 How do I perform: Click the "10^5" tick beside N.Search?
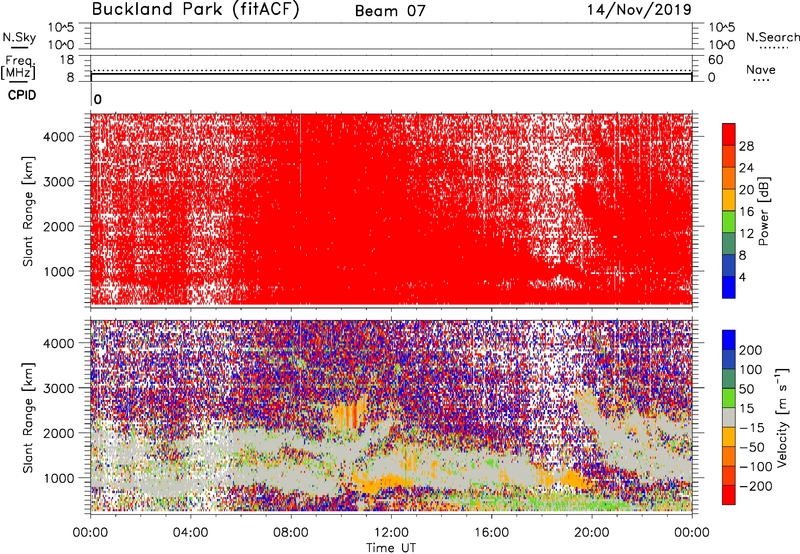click(721, 28)
